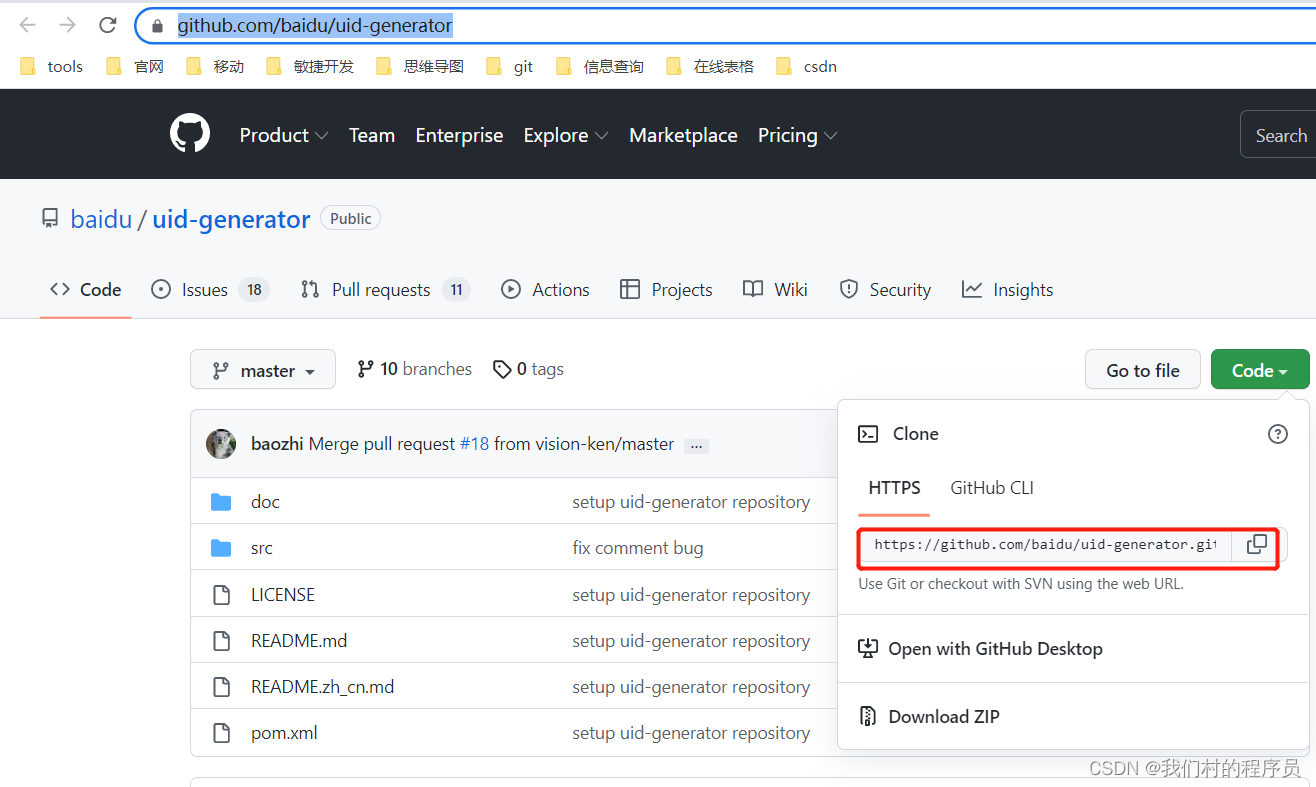Image resolution: width=1316 pixels, height=787 pixels.
Task: Click the src folder icon
Action: [221, 548]
